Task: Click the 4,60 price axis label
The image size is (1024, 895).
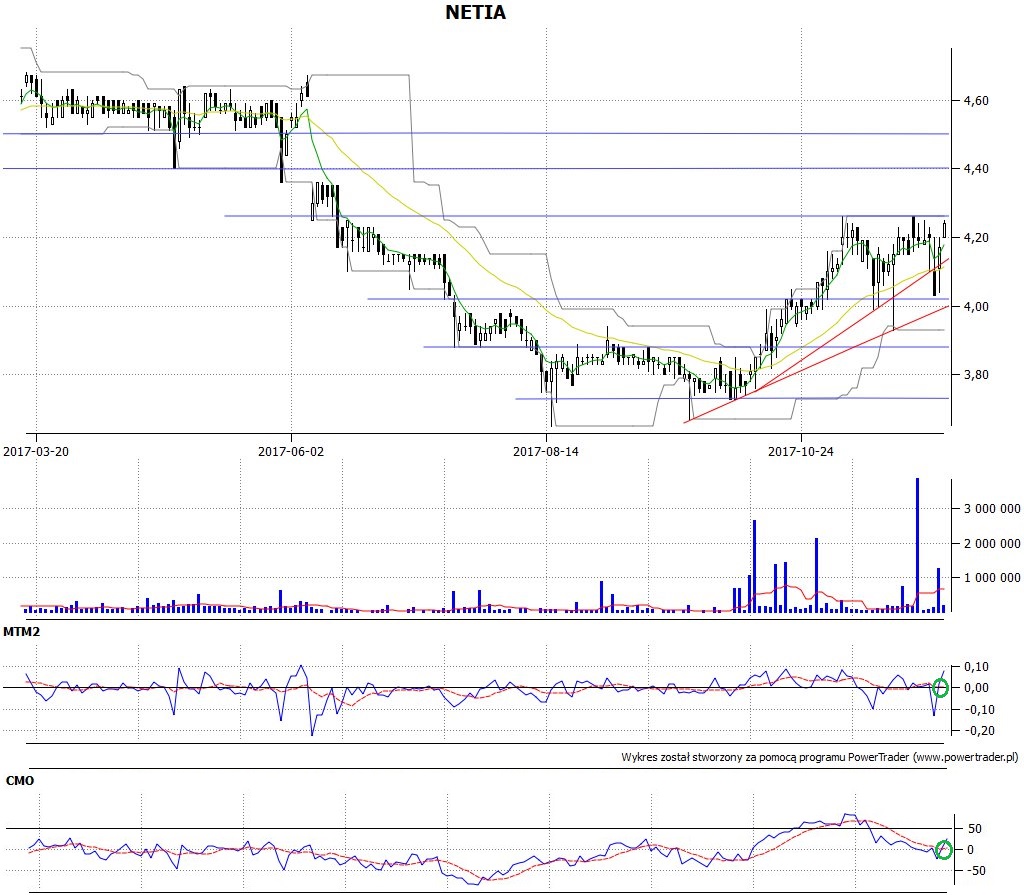Action: pos(976,101)
